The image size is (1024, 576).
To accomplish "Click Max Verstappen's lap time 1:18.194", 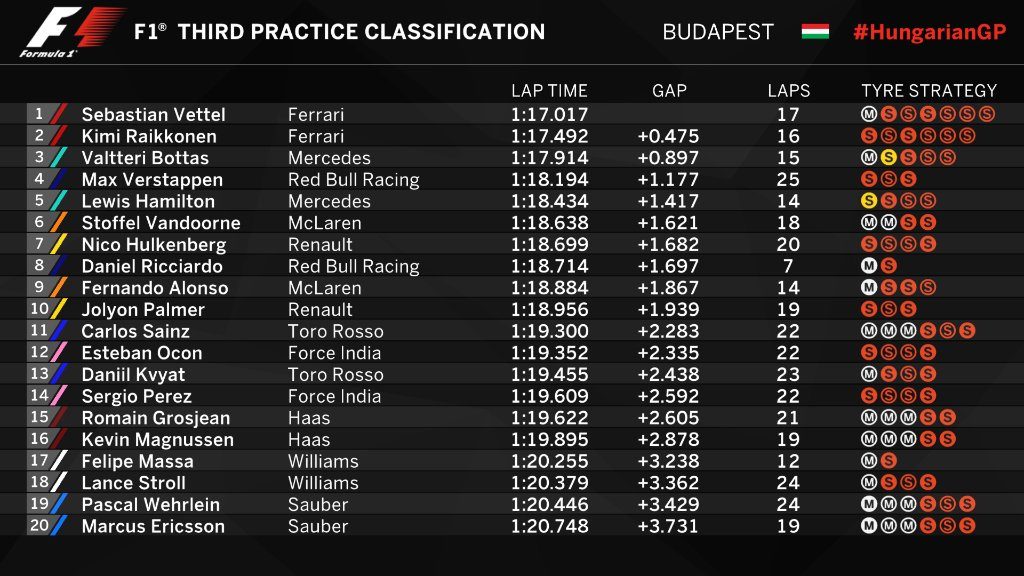I will [549, 180].
